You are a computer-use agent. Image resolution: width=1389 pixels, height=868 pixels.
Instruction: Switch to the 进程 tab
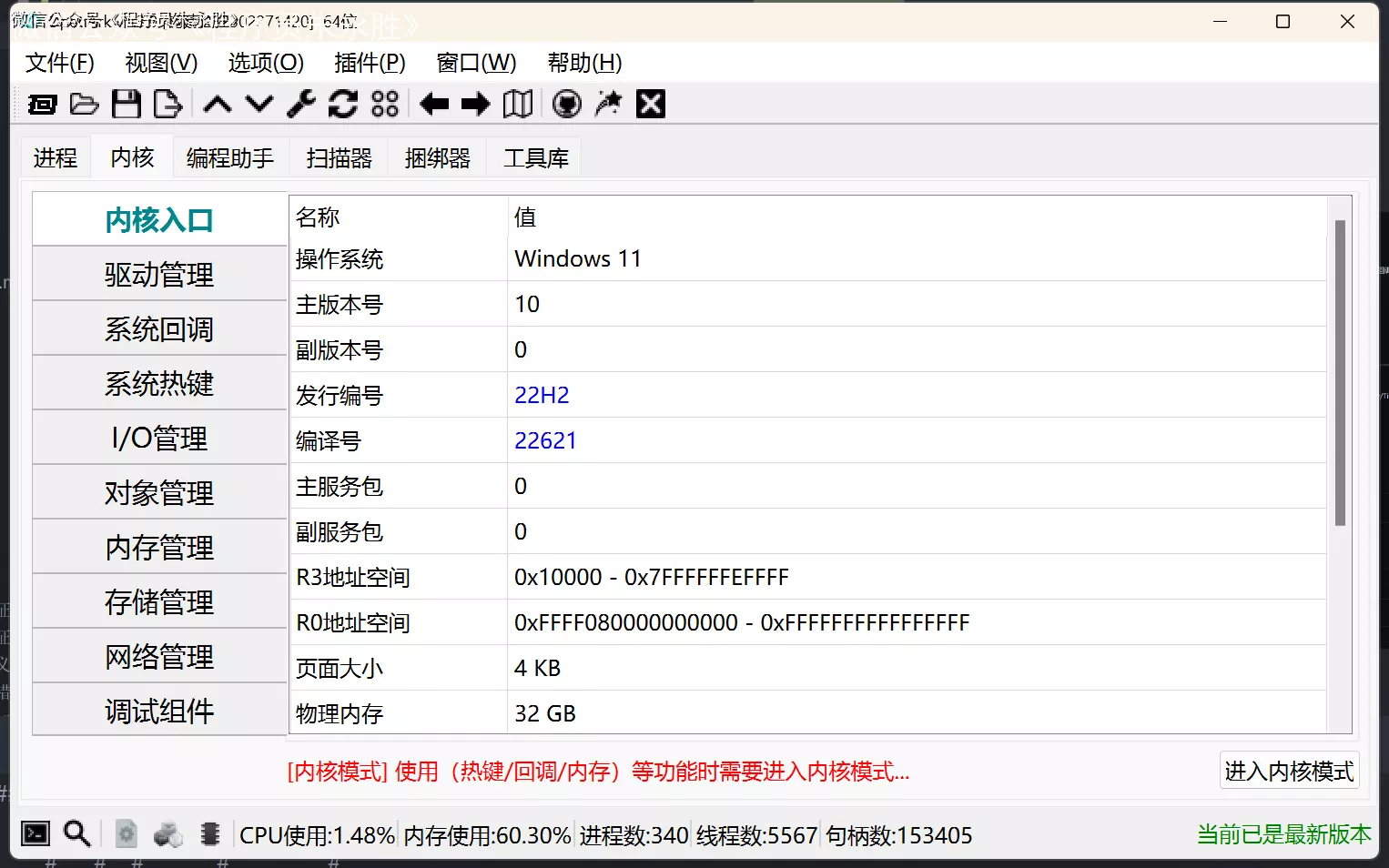[x=56, y=158]
